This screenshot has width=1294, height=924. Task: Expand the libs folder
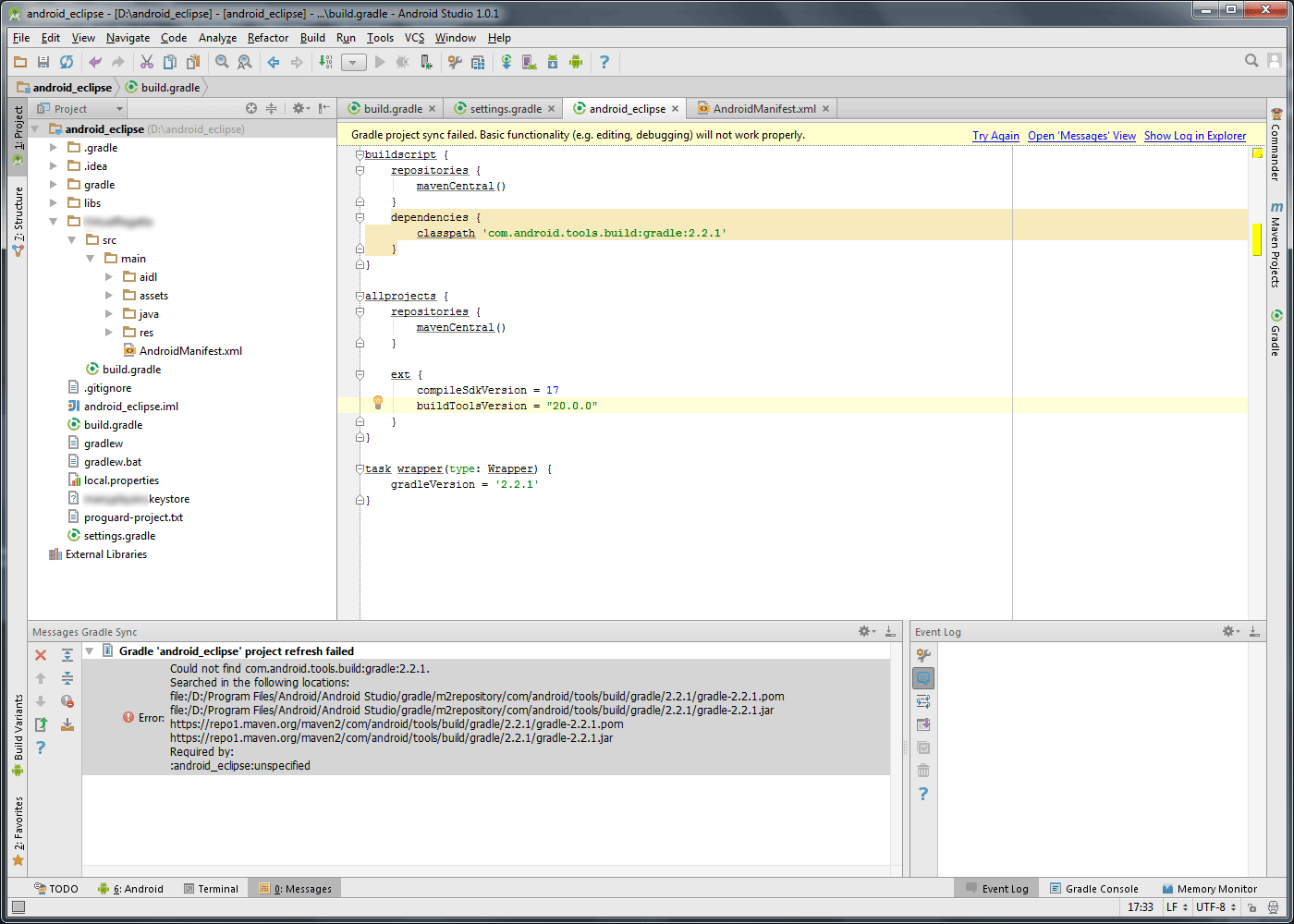pos(54,203)
